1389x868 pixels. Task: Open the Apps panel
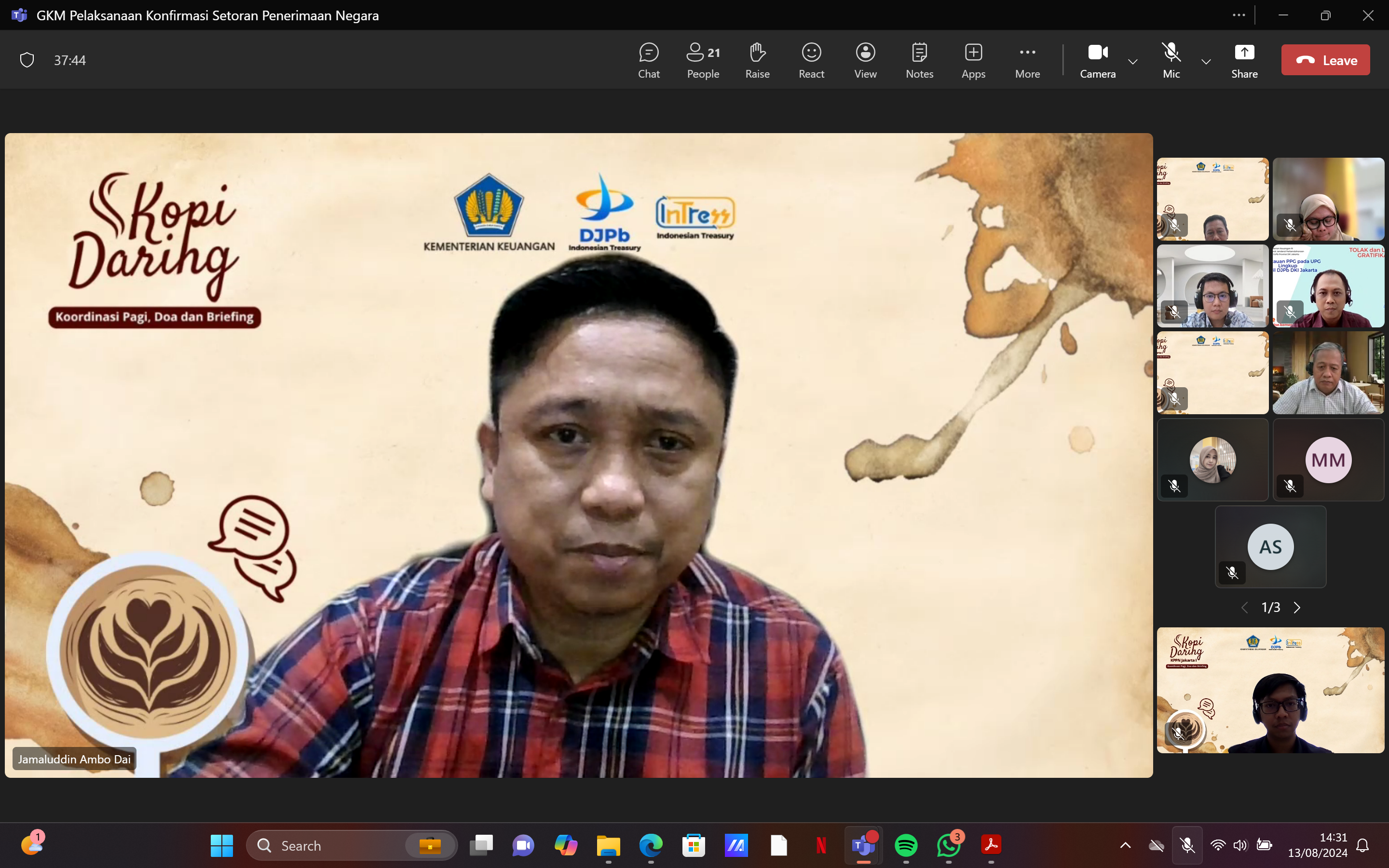click(973, 60)
